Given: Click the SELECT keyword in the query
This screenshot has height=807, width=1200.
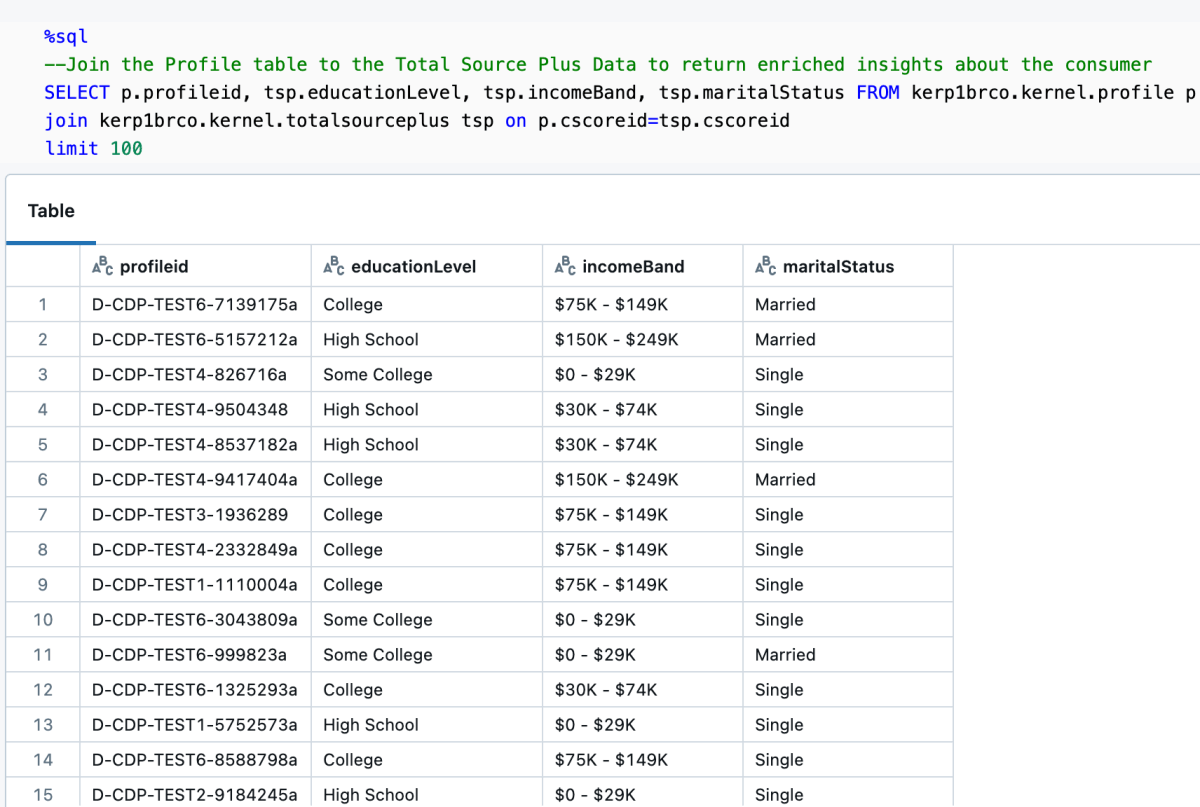Looking at the screenshot, I should 76,93.
